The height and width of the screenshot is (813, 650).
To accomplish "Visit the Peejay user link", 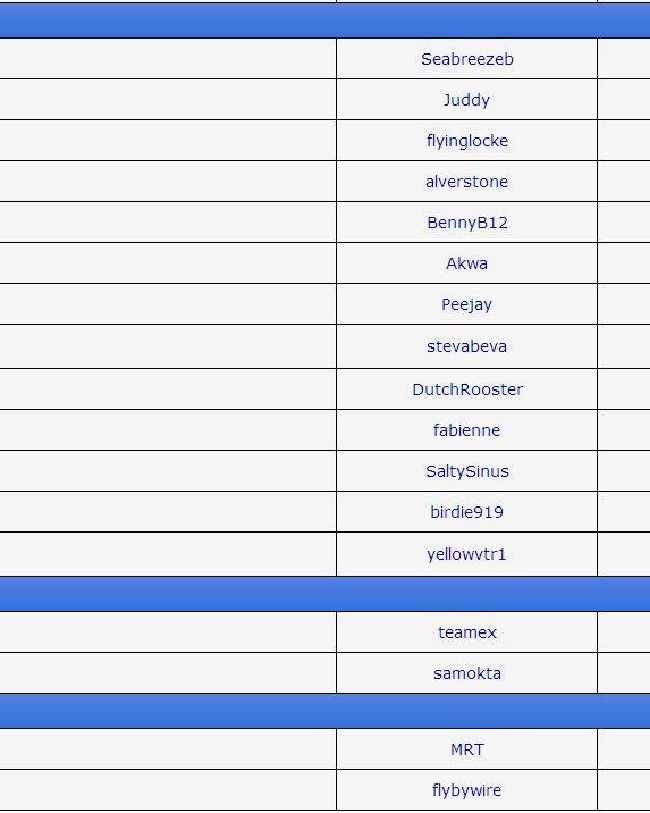I will tap(467, 304).
